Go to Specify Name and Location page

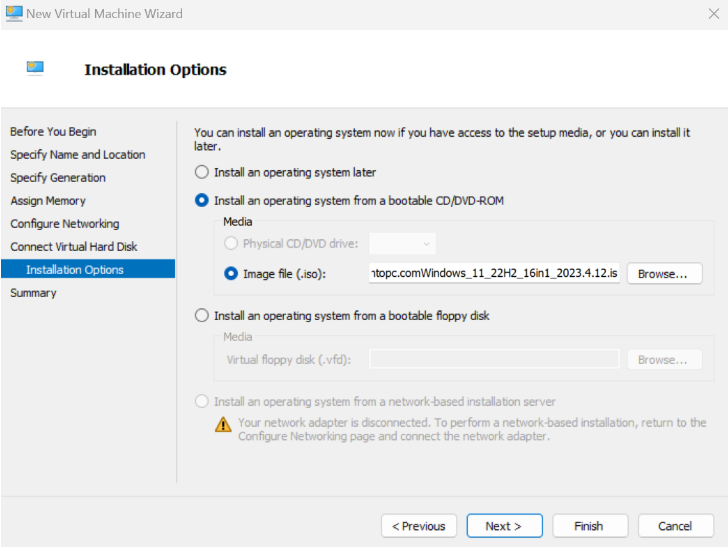tap(78, 155)
